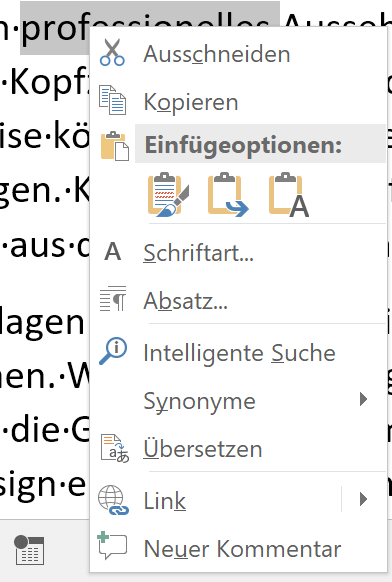Screen dimensions: 392x582
Task: Click the Neuer Kommentar speech bubble icon
Action: [112, 546]
